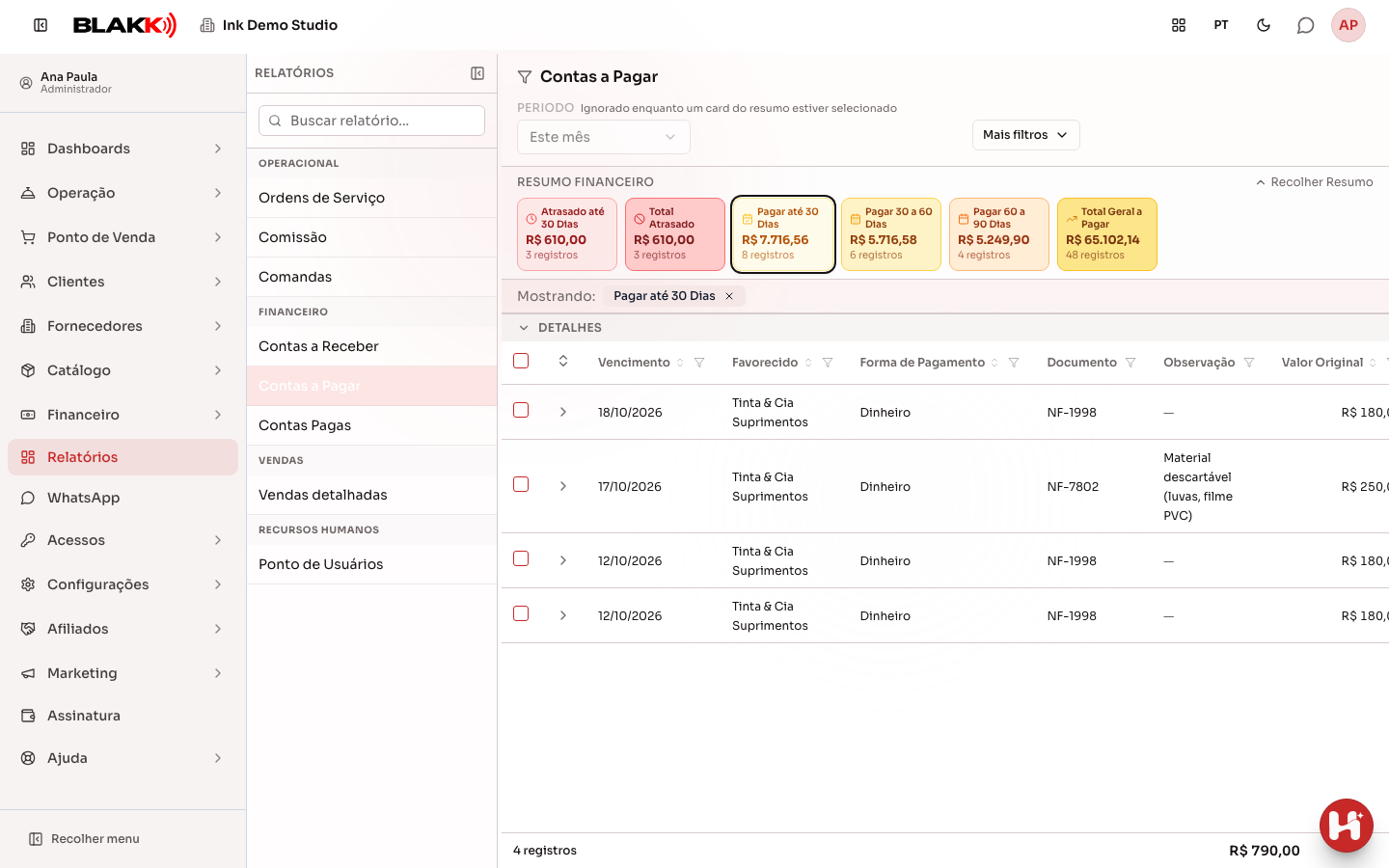
Task: Expand the NF-7802 row details
Action: coord(563,486)
